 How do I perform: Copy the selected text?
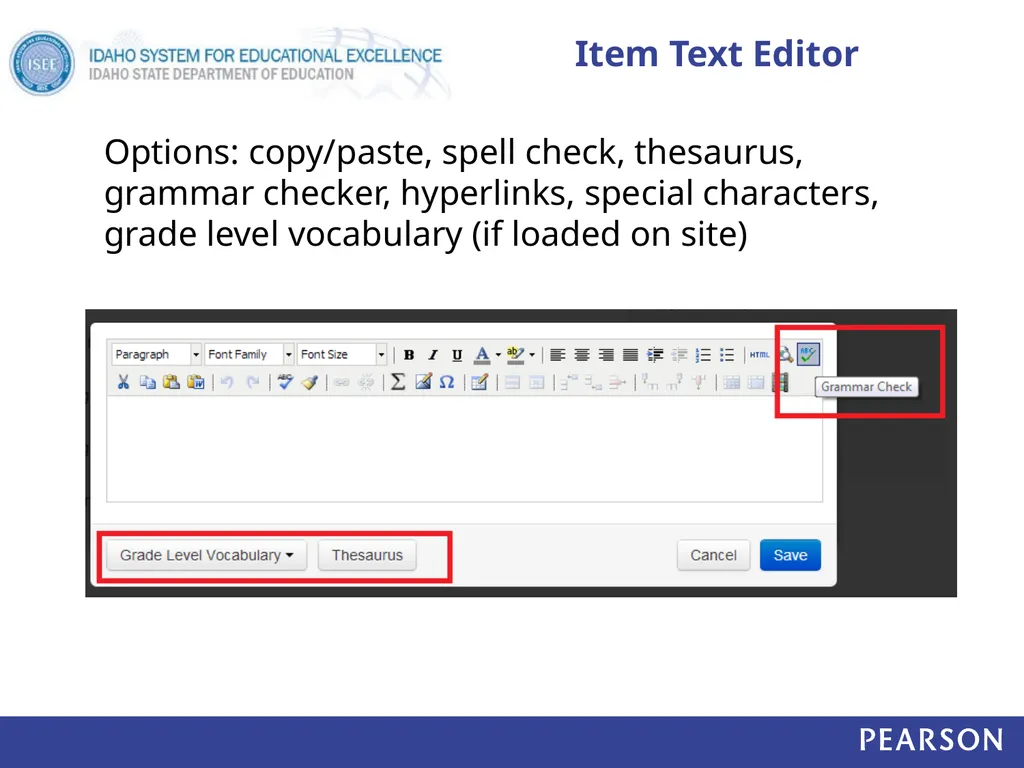coord(148,382)
